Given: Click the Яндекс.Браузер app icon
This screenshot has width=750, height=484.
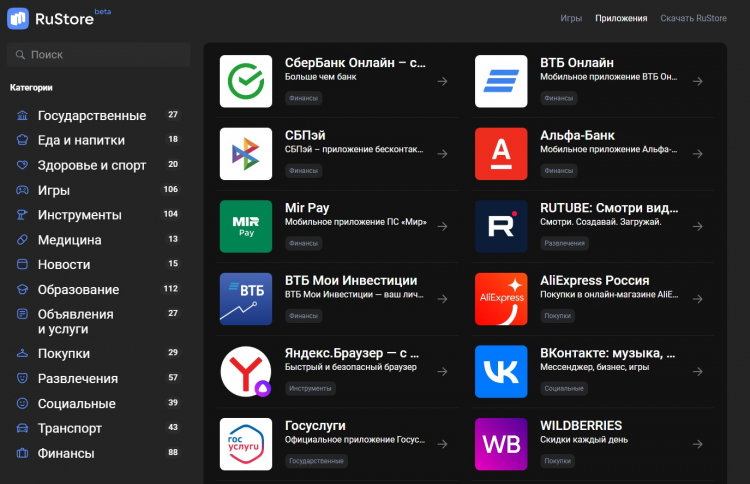Looking at the screenshot, I should [245, 372].
